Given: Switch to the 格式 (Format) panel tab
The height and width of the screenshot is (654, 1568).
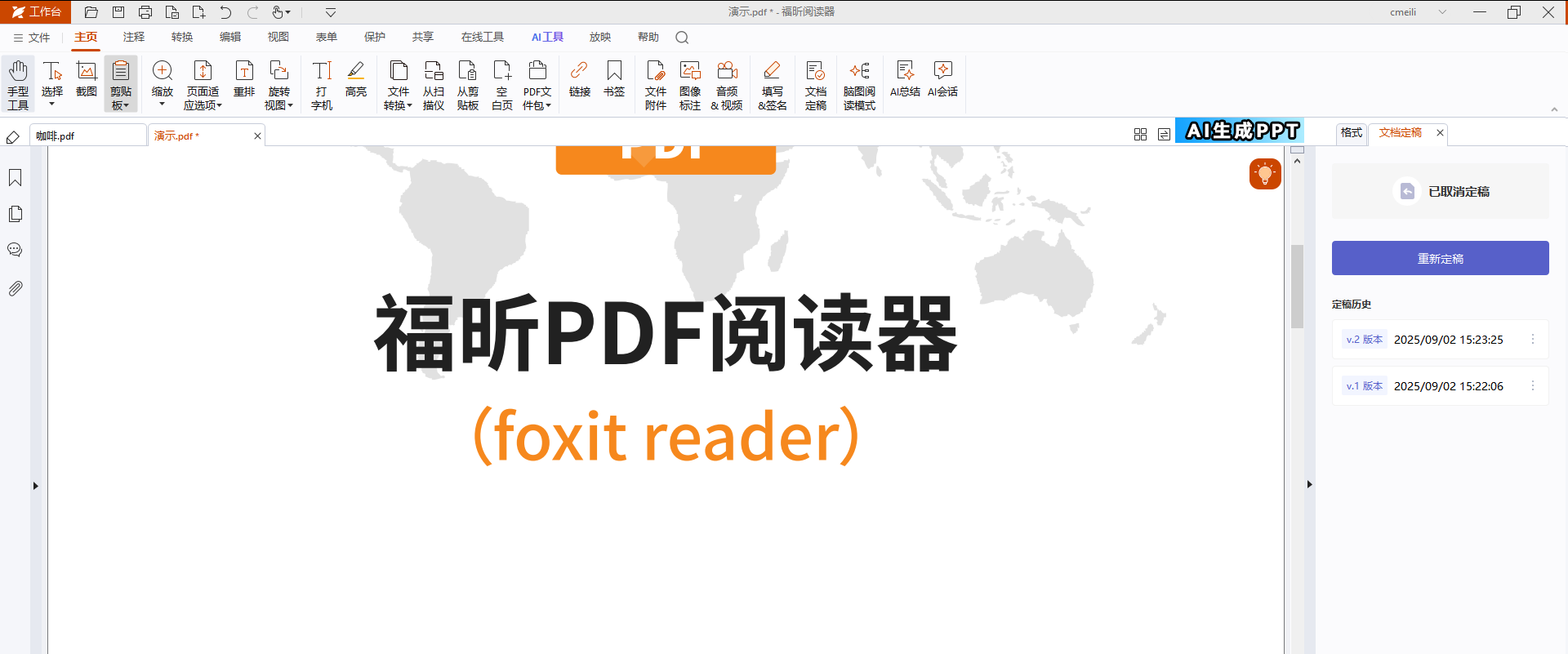Looking at the screenshot, I should tap(1352, 132).
